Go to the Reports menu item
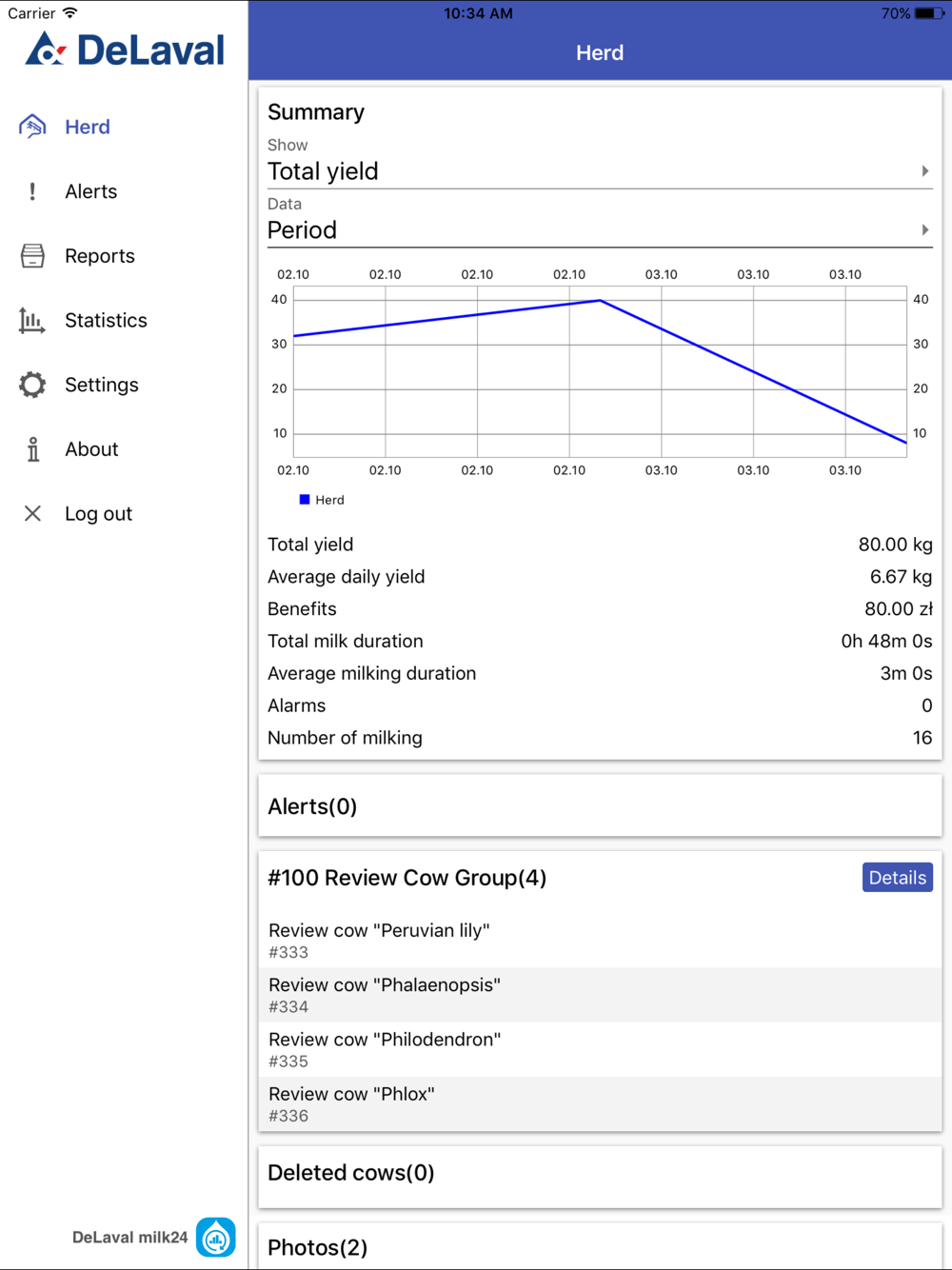 100,256
